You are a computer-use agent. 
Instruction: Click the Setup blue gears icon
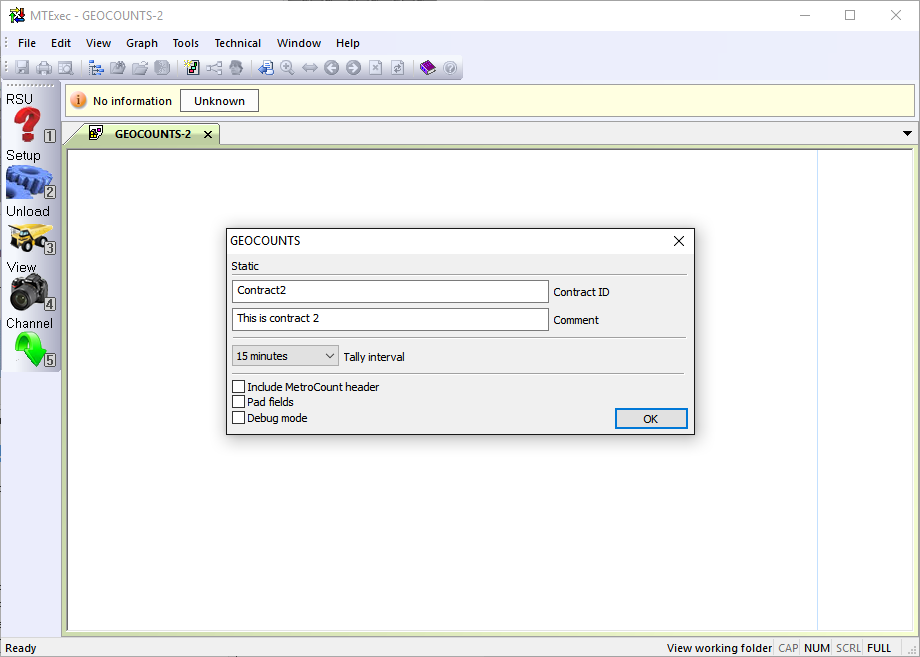28,182
